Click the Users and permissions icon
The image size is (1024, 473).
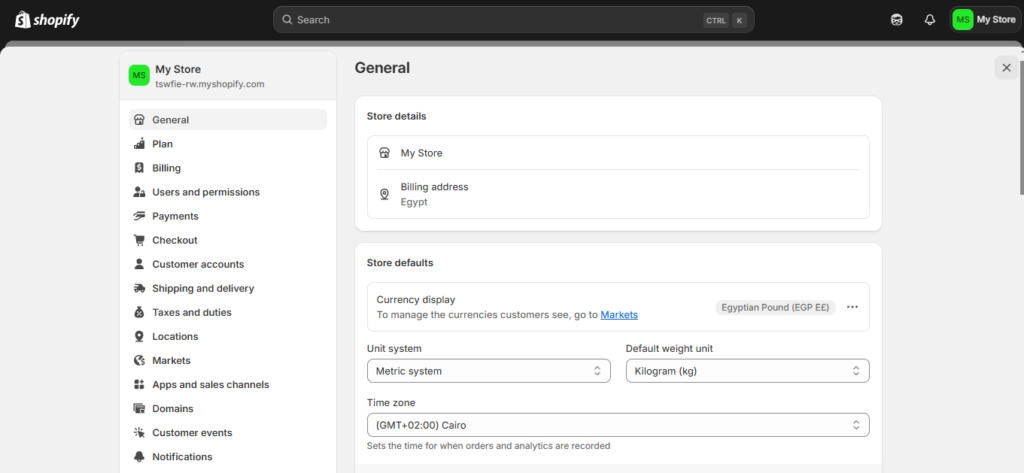(139, 192)
